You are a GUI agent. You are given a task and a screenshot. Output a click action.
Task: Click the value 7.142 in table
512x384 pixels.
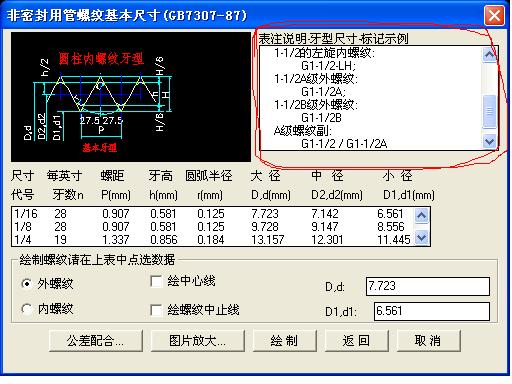pos(325,214)
